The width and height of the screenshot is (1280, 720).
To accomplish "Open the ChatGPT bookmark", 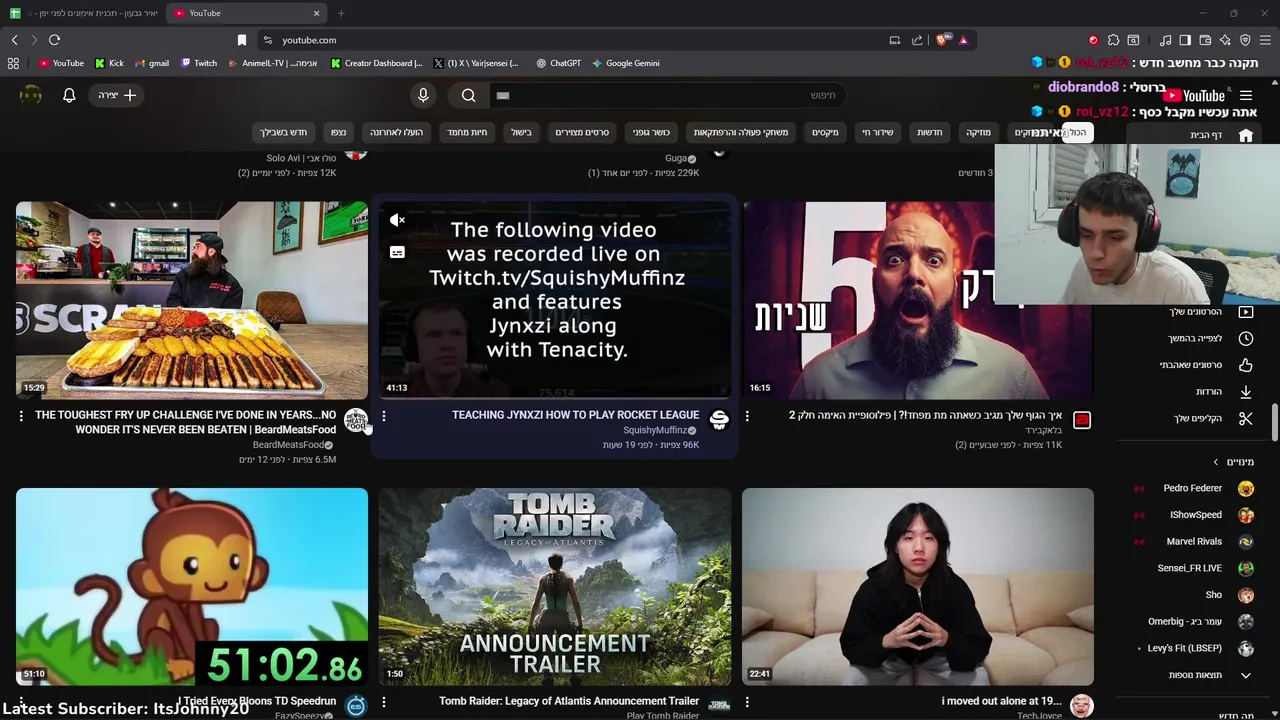I will 558,63.
